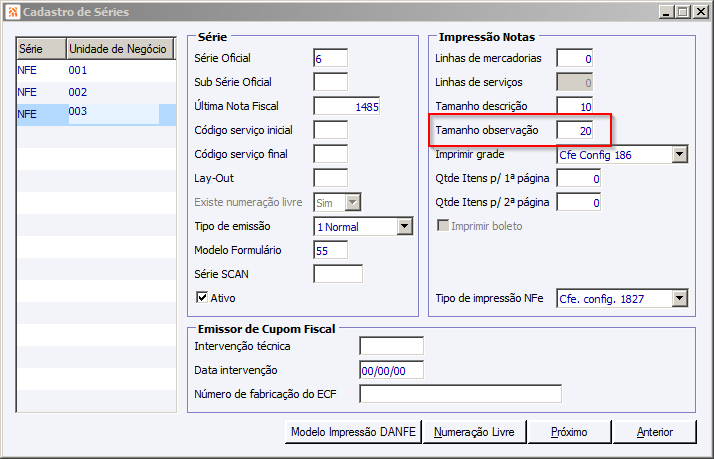Image resolution: width=714 pixels, height=459 pixels.
Task: Go to the Próximo record
Action: point(567,432)
